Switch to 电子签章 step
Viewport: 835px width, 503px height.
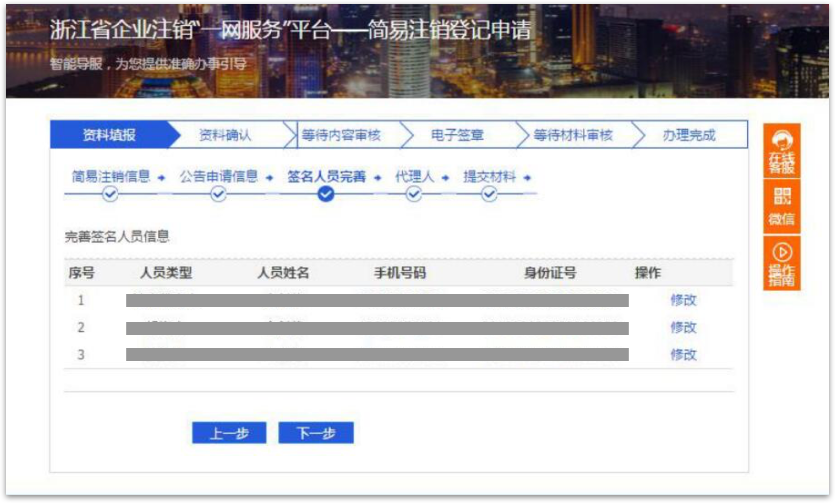click(457, 135)
